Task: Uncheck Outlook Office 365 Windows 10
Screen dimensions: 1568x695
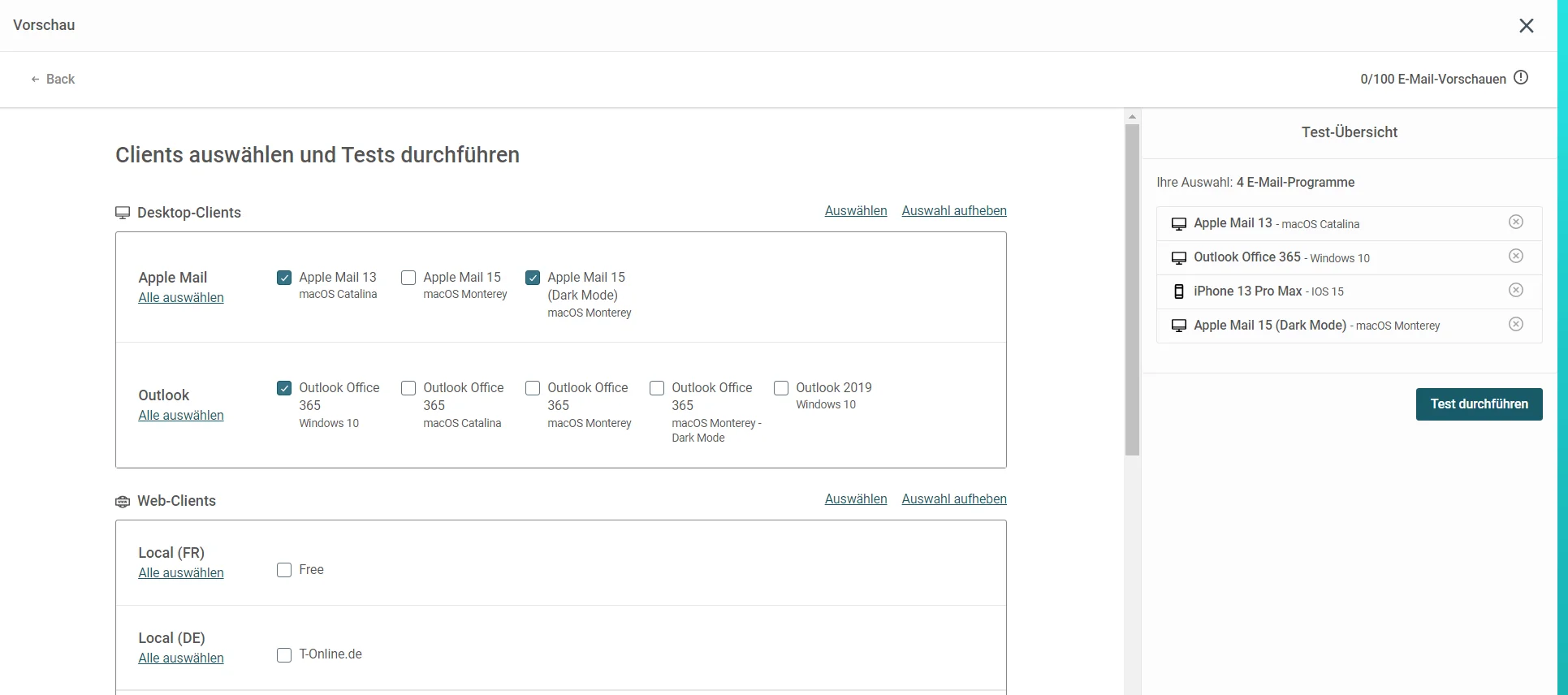Action: pos(284,388)
